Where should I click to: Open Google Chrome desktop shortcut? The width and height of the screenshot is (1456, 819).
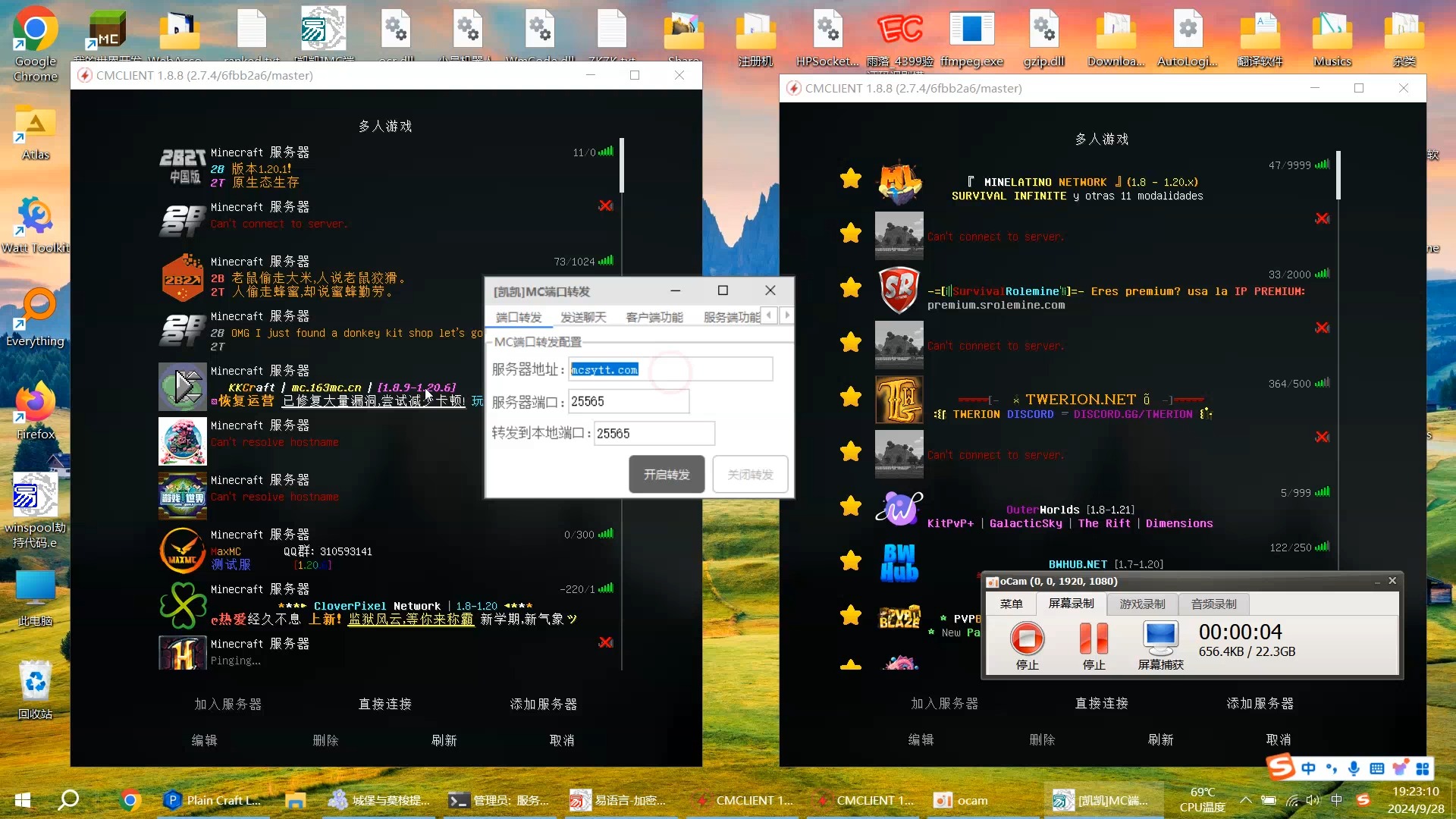[x=35, y=44]
